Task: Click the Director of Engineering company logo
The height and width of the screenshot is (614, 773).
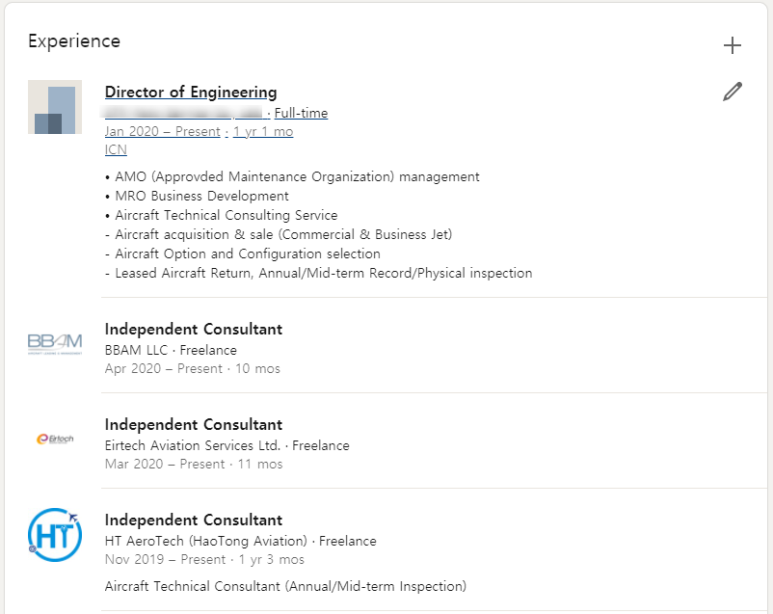Action: 55,107
